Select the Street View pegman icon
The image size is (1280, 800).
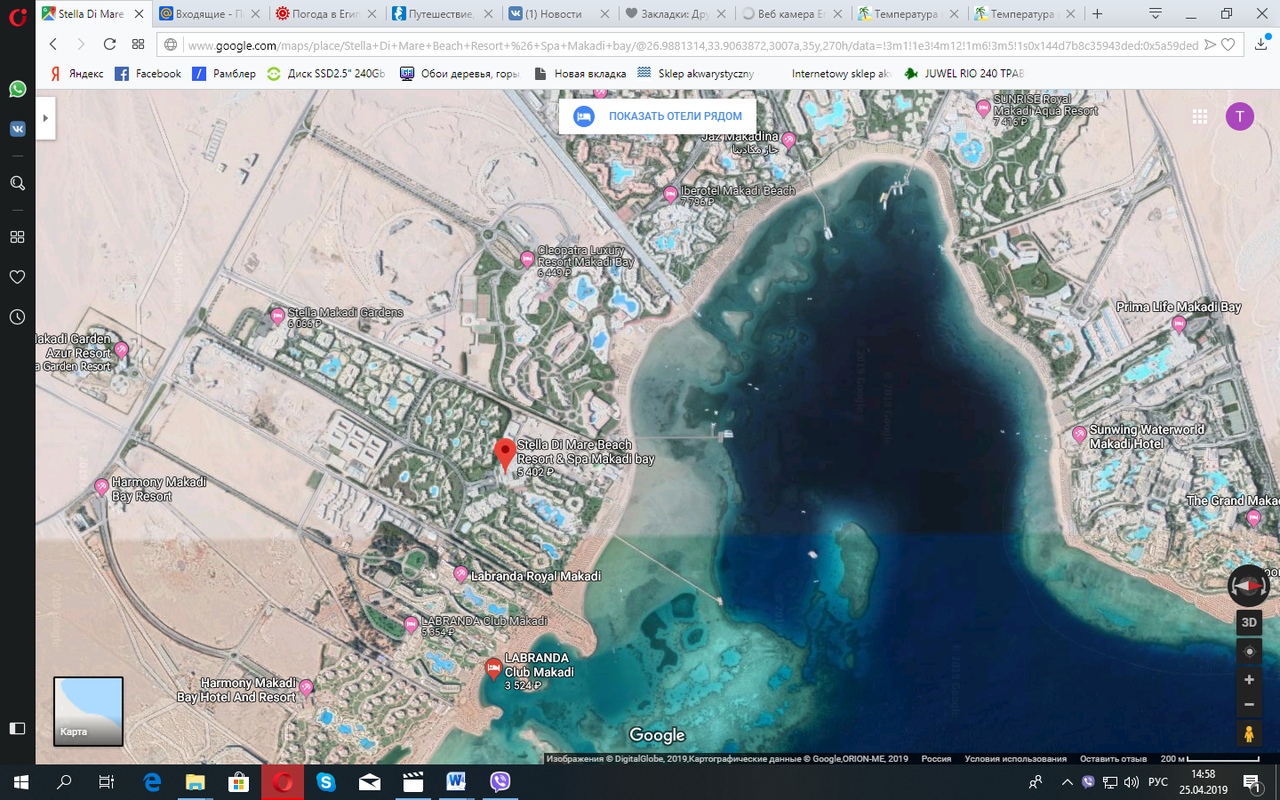(x=1249, y=735)
